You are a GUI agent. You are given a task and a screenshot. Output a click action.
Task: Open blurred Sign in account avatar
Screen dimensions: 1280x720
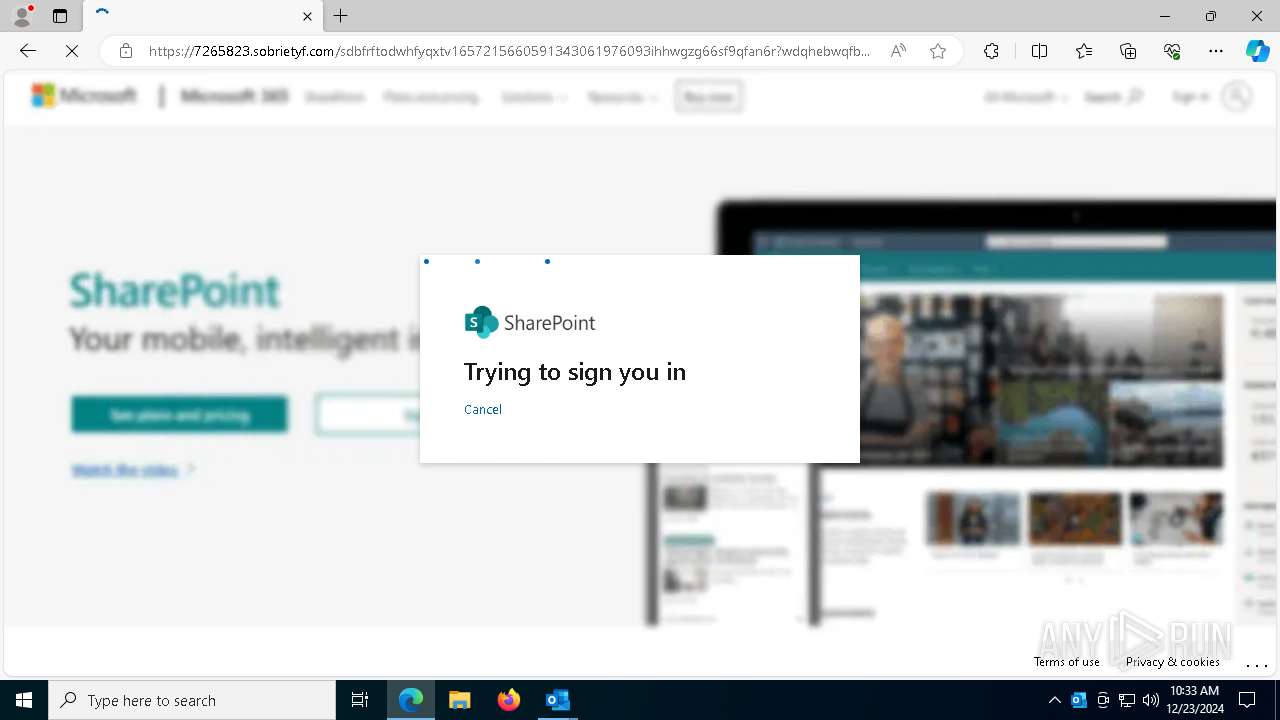pyautogui.click(x=1237, y=97)
